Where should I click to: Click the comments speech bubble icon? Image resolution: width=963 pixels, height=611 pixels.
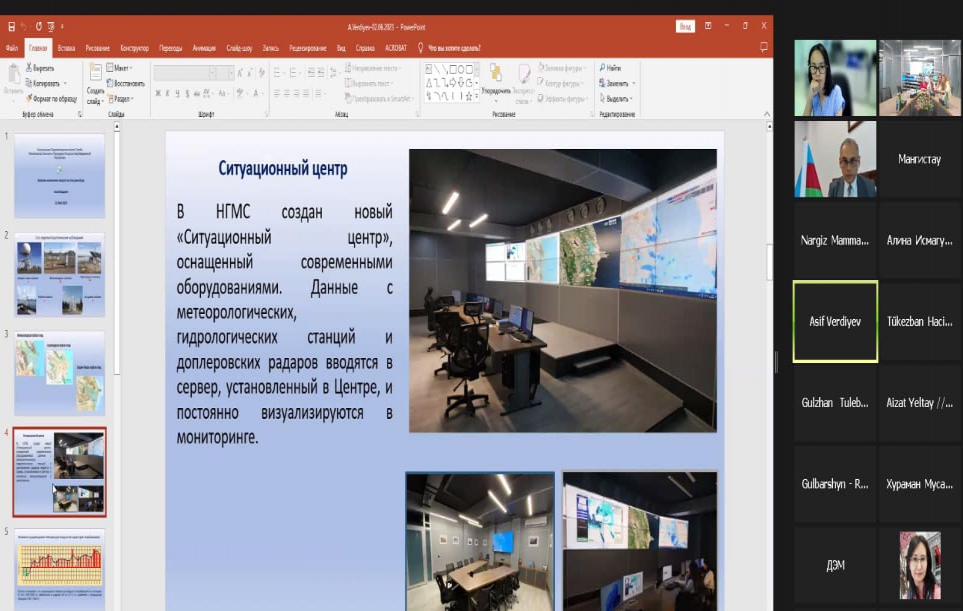(x=764, y=47)
